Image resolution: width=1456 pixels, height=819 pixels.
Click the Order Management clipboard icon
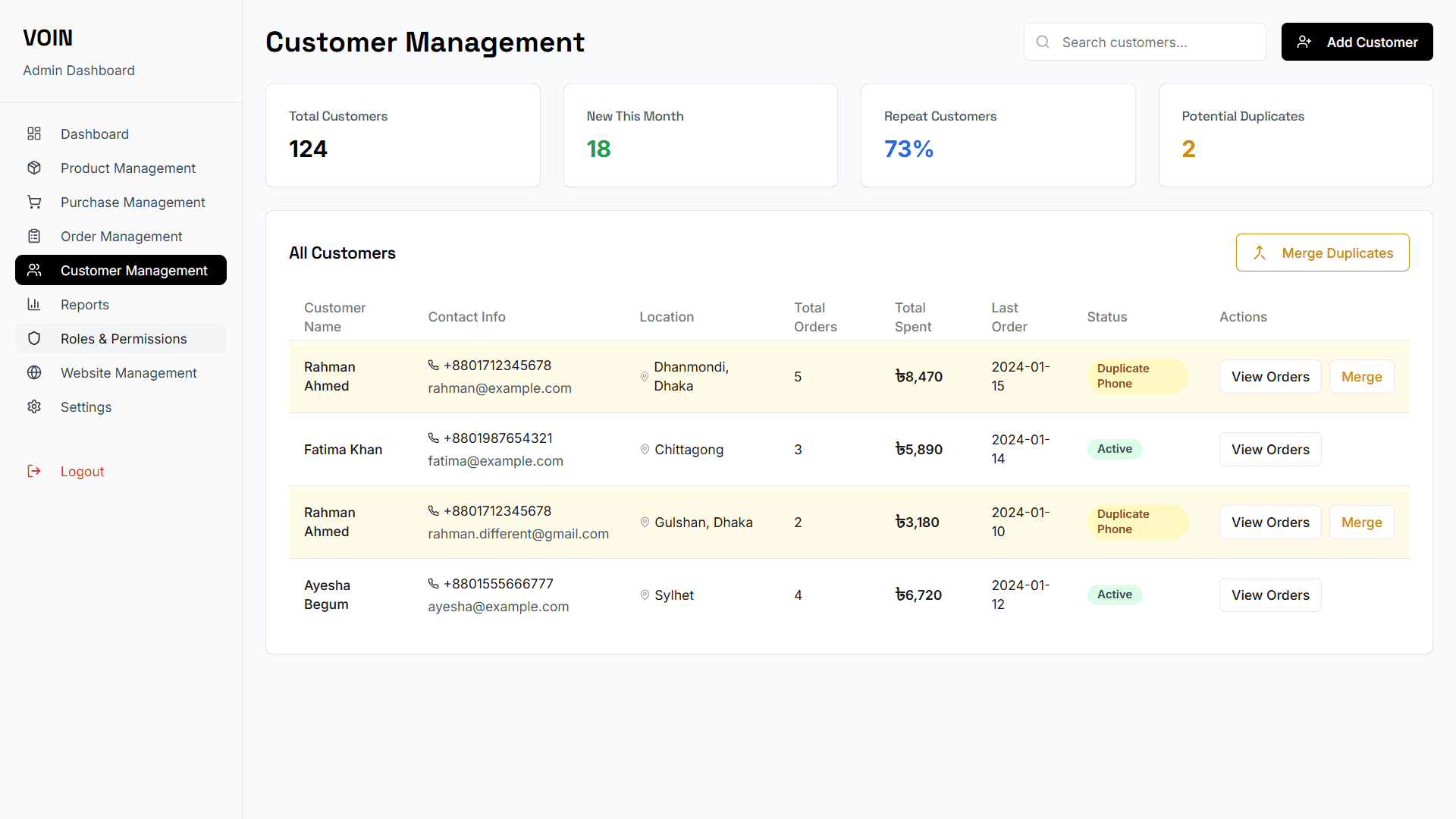[x=34, y=237]
